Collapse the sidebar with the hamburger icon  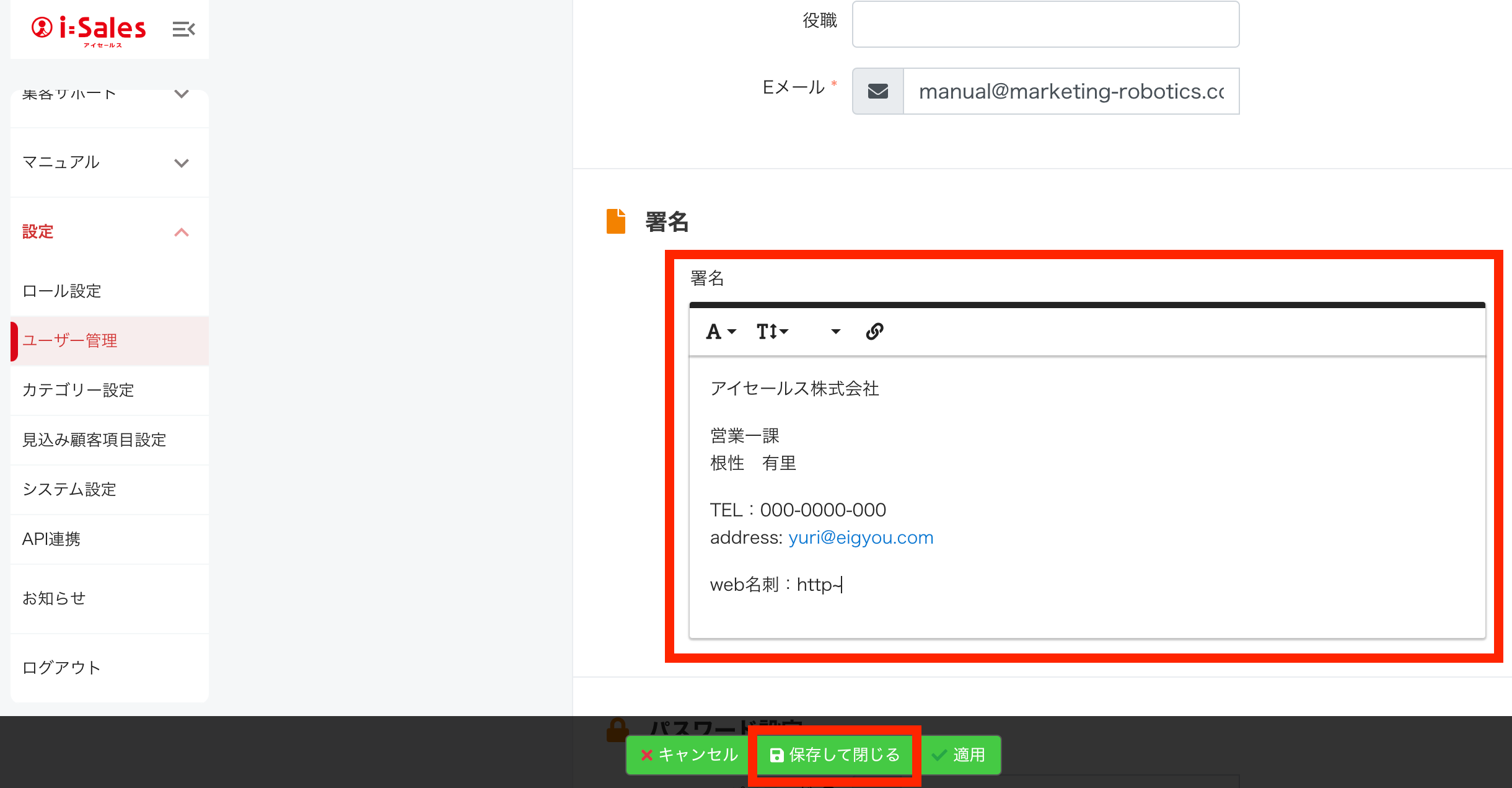pos(183,29)
